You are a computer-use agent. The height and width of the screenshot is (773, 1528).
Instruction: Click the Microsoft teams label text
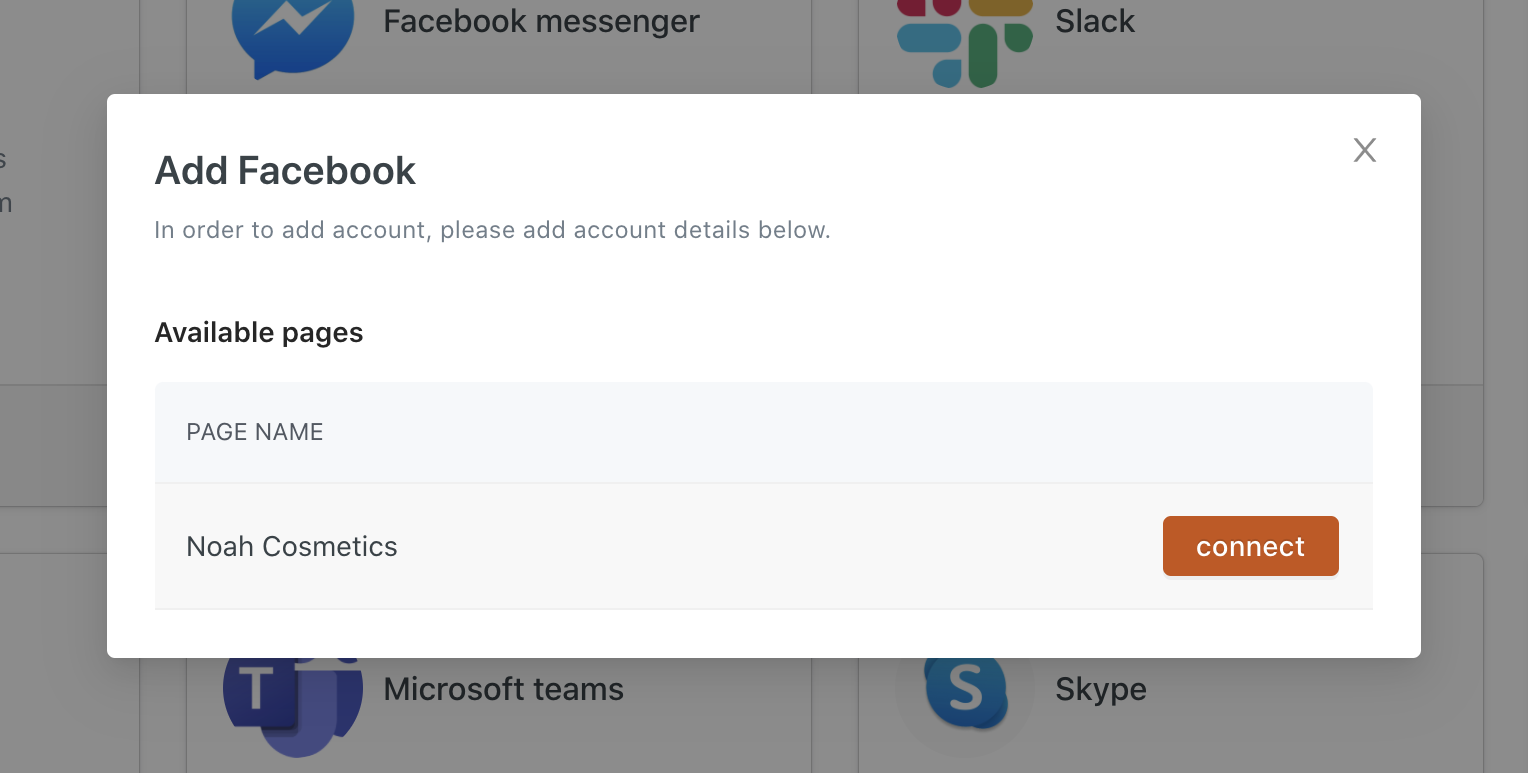[x=503, y=689]
